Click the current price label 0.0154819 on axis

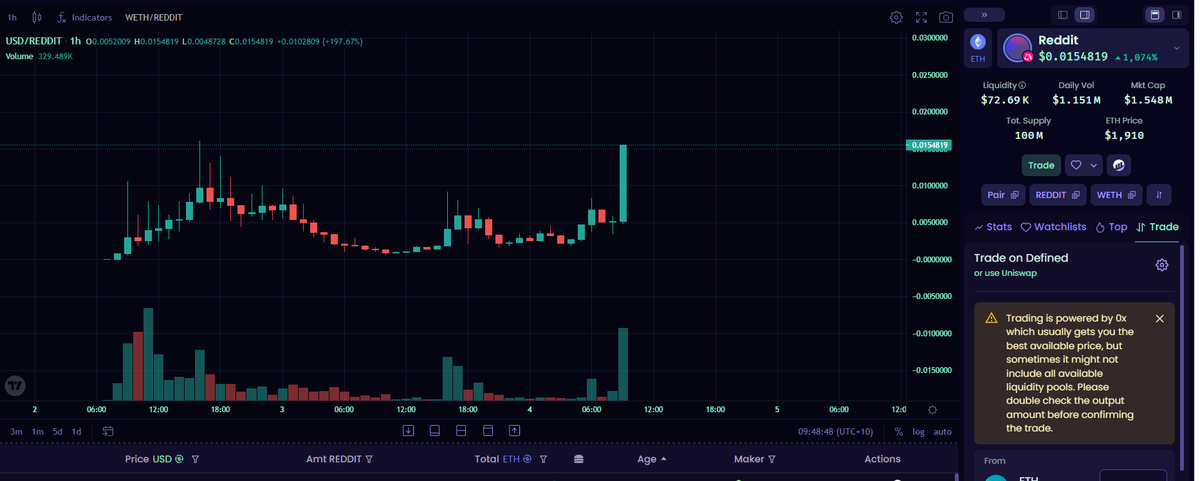point(929,145)
